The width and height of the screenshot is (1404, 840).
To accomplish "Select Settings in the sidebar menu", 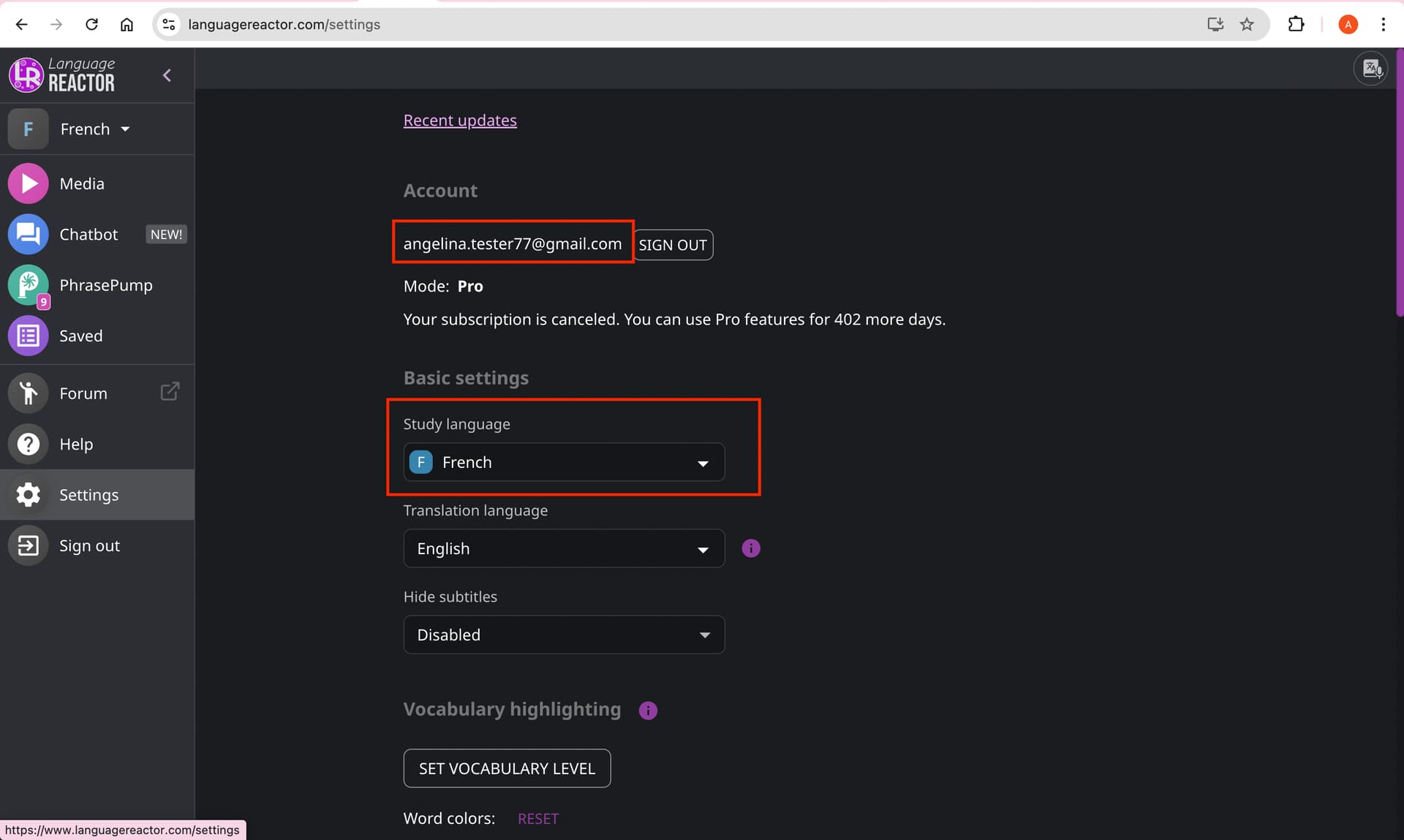I will click(97, 495).
